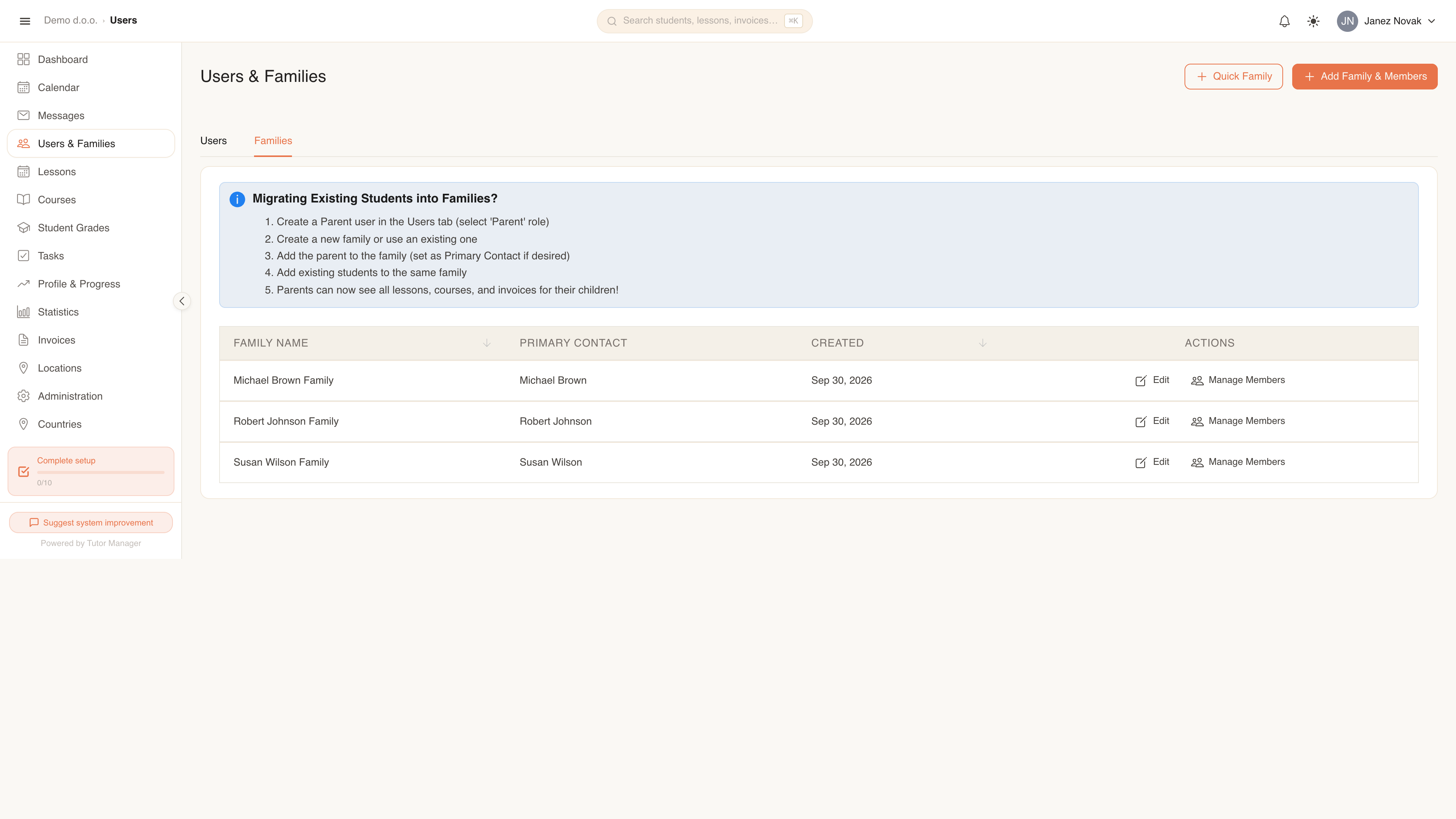Click the Tasks checkbox icon
The width and height of the screenshot is (1456, 819).
tap(23, 256)
